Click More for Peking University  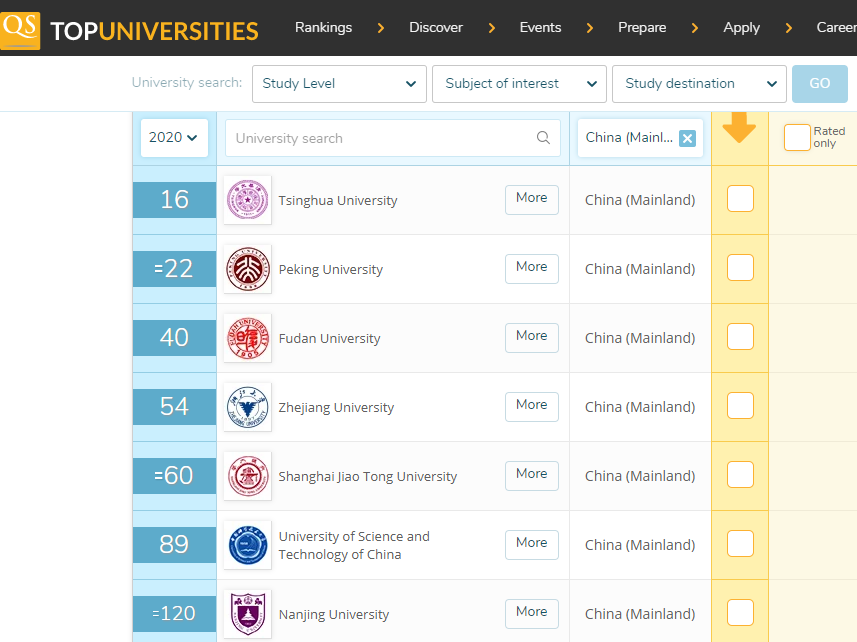[x=532, y=268]
